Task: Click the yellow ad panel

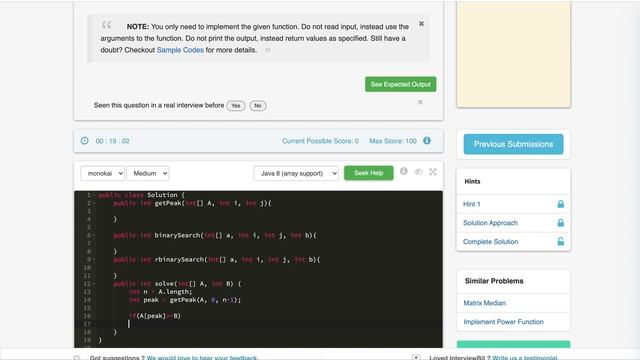Action: point(513,54)
